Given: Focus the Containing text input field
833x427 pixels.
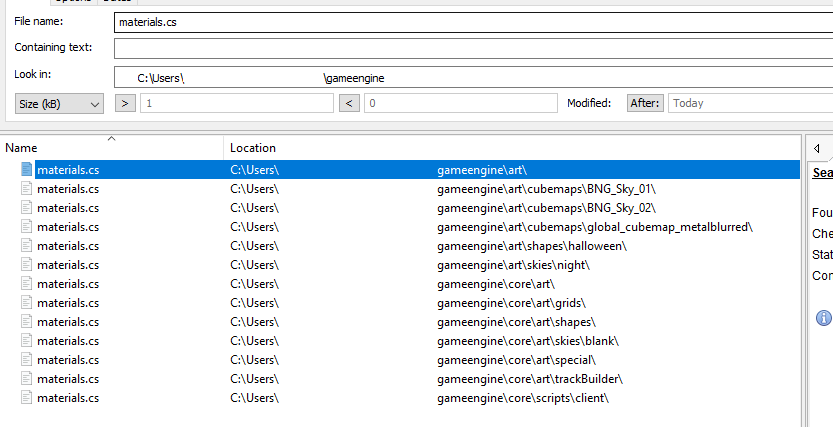Looking at the screenshot, I should tap(473, 48).
